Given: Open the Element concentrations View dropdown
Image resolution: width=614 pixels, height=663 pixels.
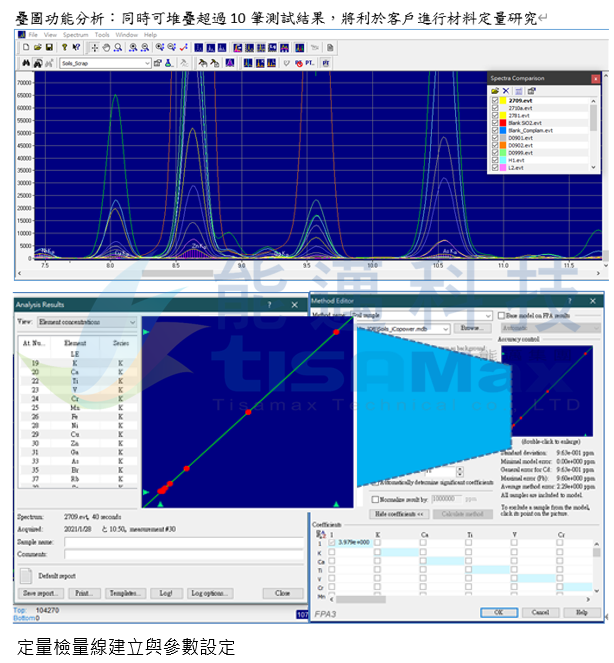Looking at the screenshot, I should click(132, 322).
